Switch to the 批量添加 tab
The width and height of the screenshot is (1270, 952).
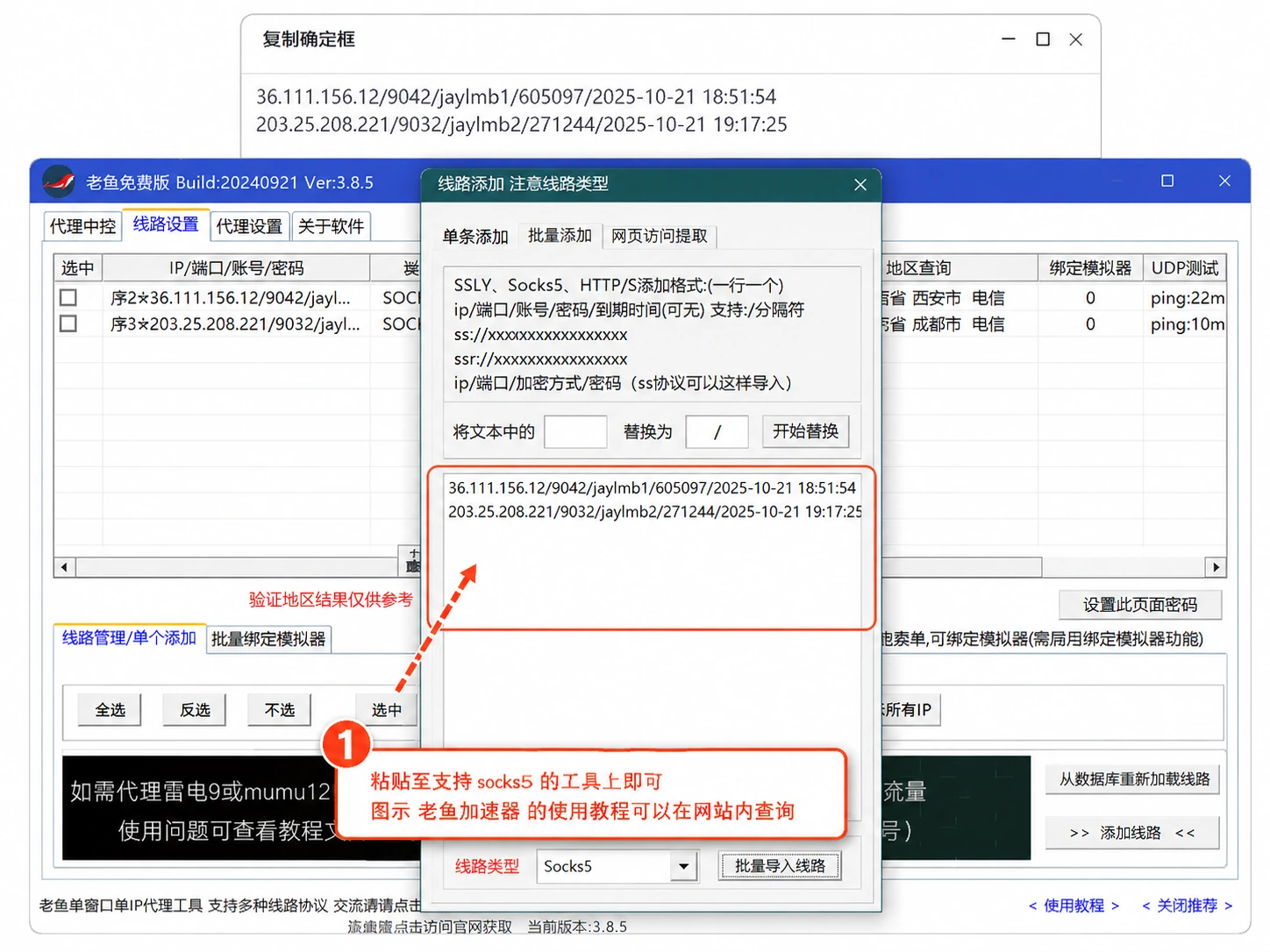560,236
